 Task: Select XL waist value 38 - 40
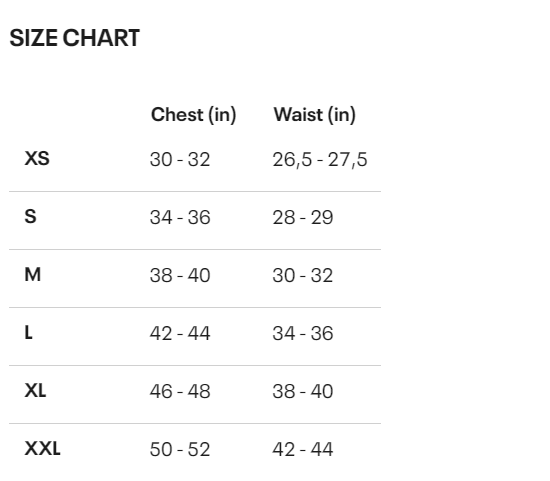coord(303,391)
